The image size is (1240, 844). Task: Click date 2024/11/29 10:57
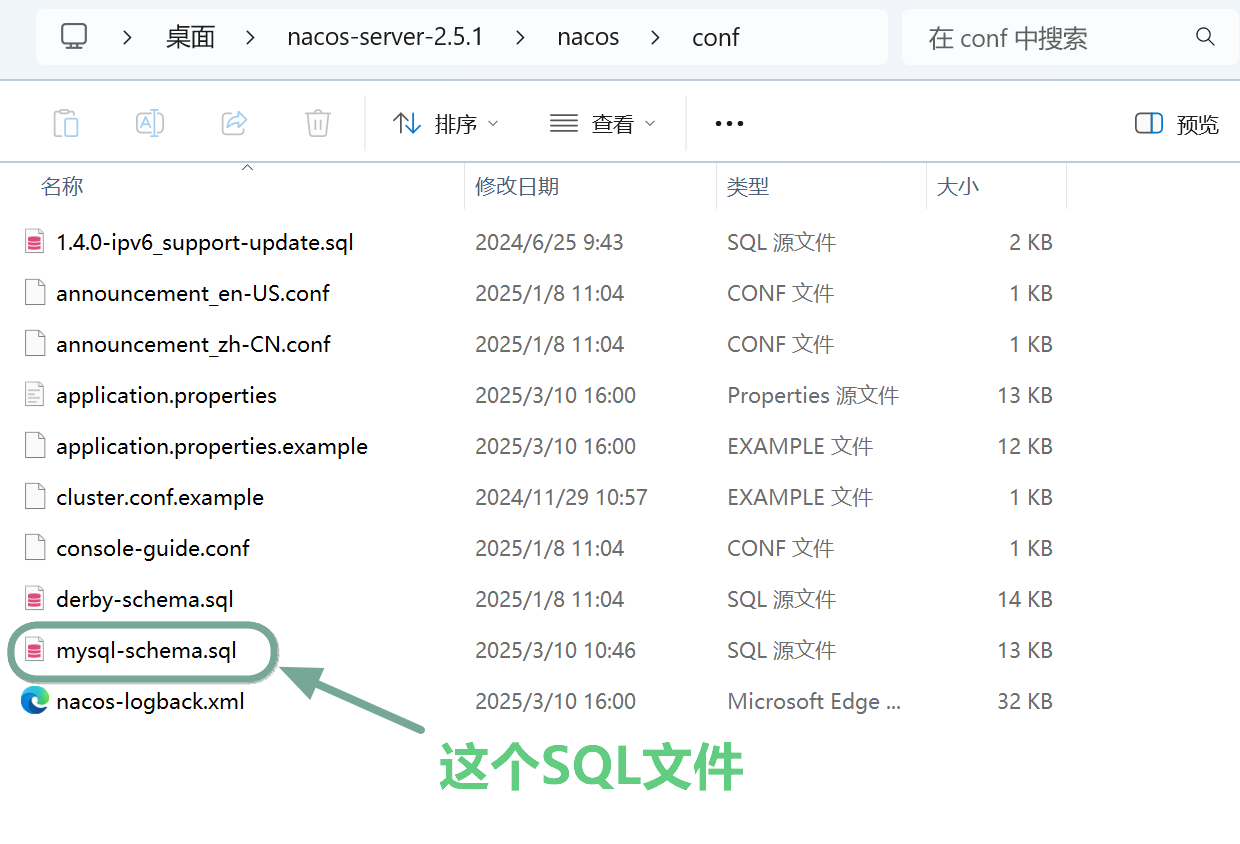coord(561,497)
